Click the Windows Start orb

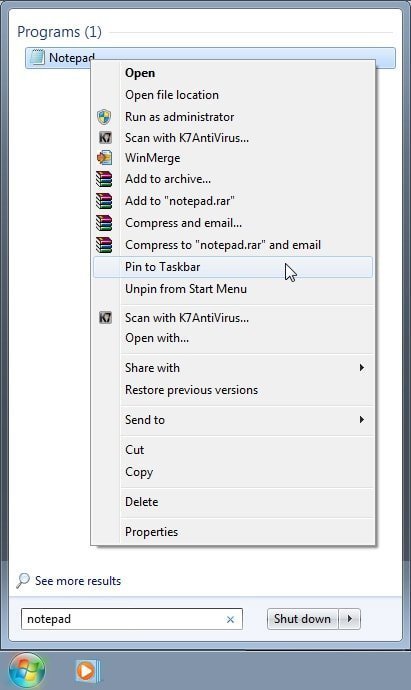point(27,671)
